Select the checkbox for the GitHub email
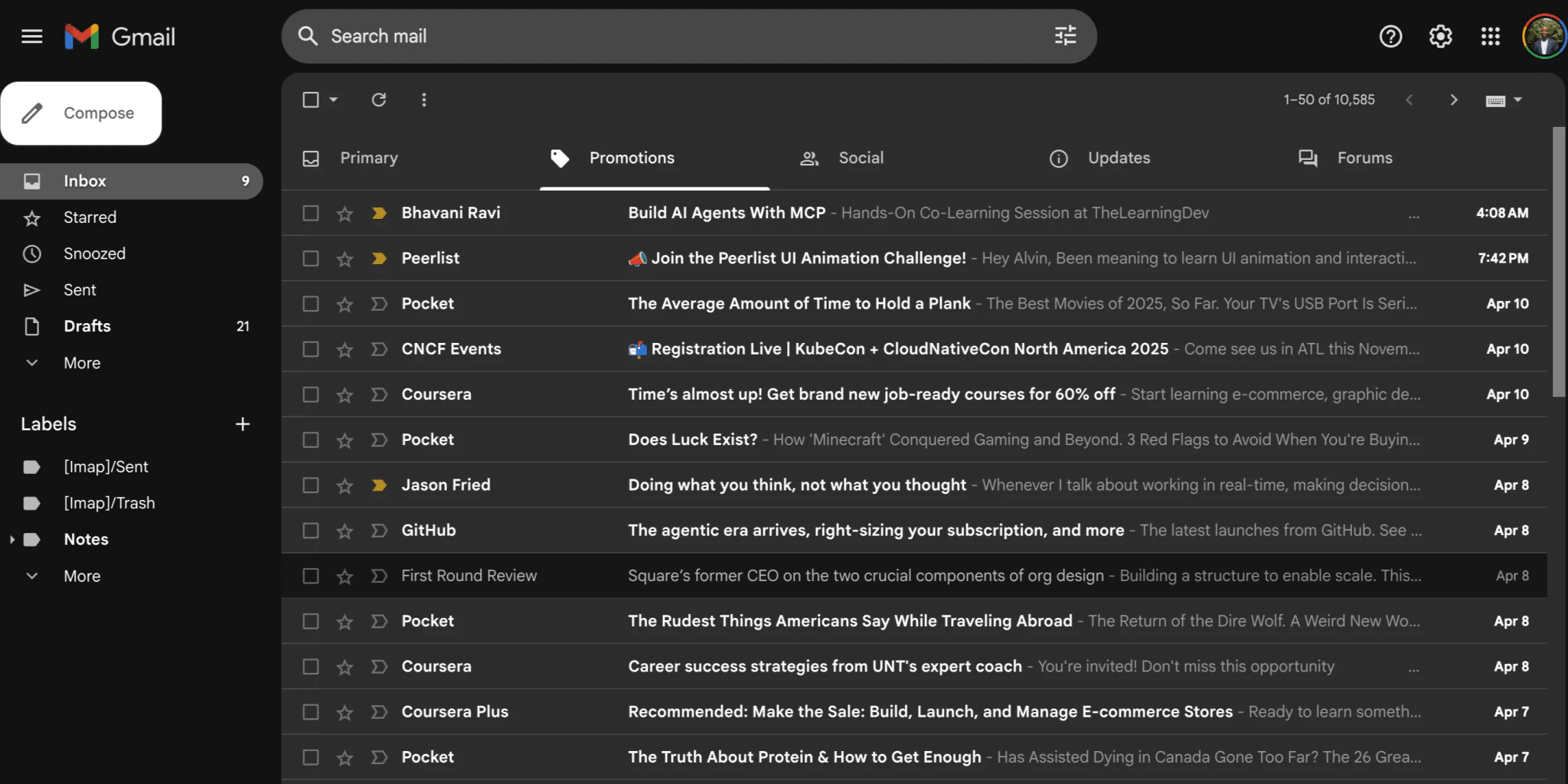 tap(310, 530)
